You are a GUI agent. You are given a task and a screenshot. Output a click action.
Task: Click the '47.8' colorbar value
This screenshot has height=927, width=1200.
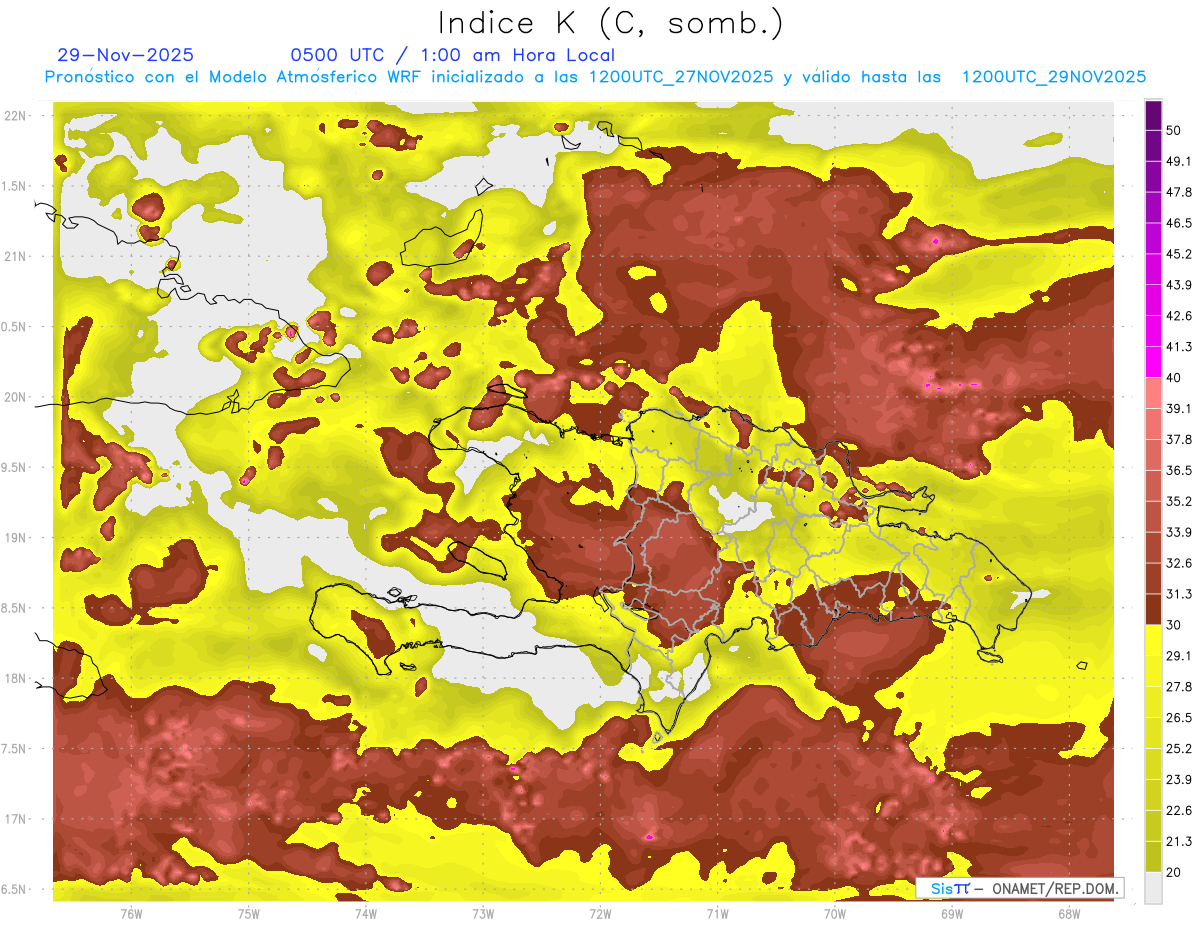(1179, 192)
